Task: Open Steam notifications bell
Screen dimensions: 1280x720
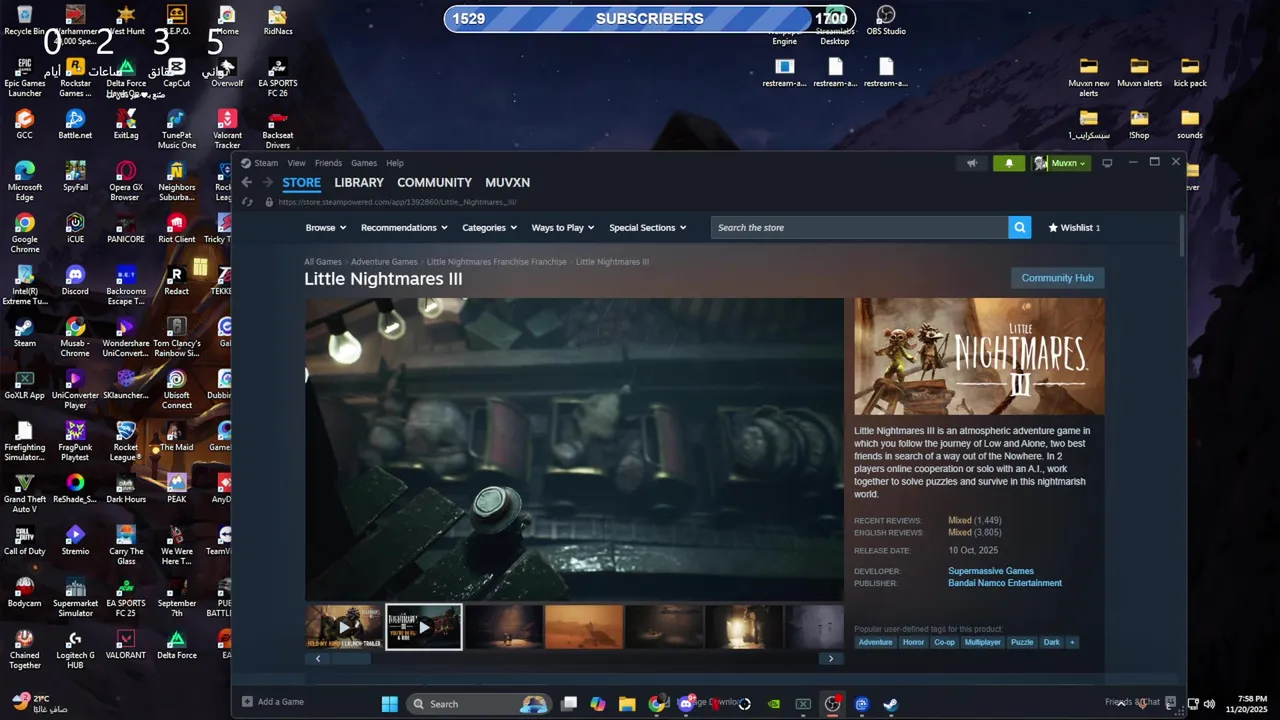Action: pos(1009,163)
